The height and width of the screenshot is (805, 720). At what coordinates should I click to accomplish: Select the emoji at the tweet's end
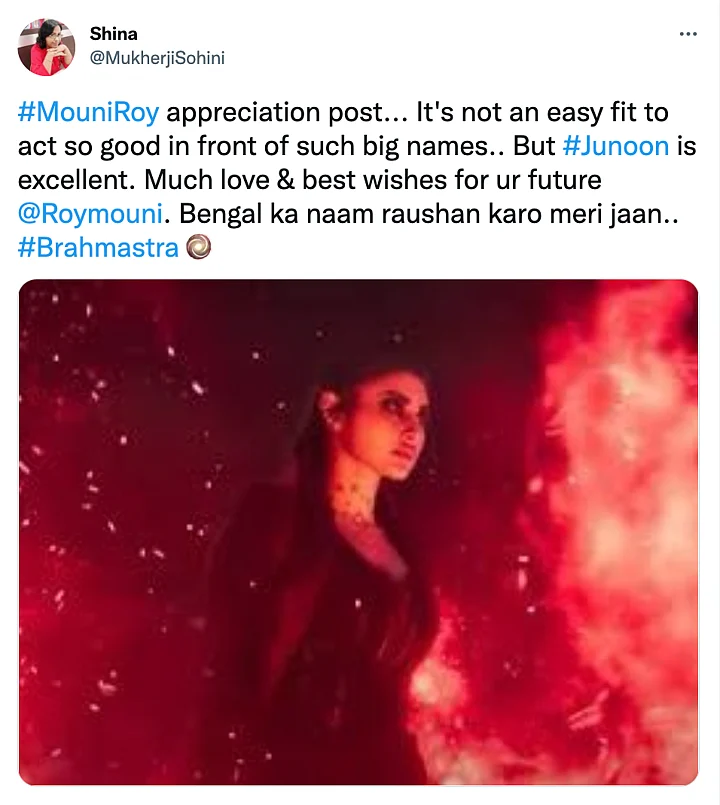(x=200, y=246)
